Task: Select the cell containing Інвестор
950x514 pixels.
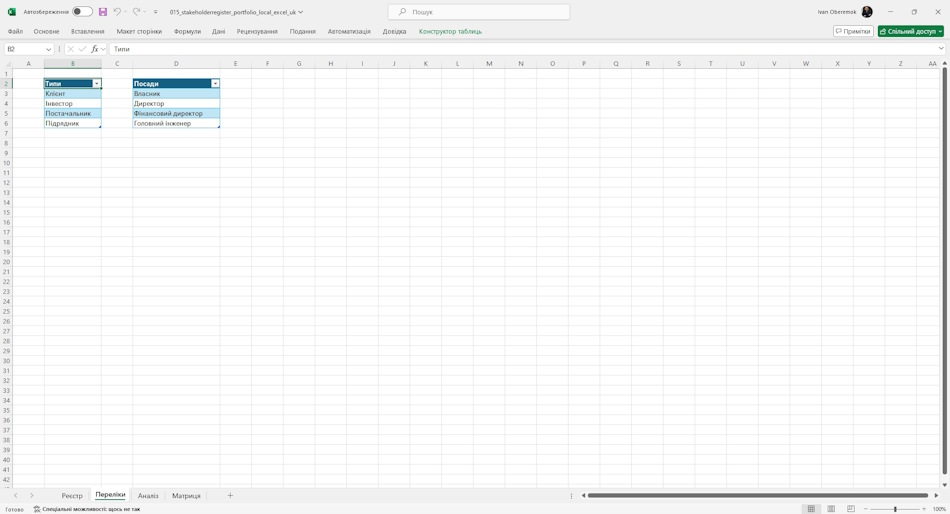Action: click(x=73, y=104)
